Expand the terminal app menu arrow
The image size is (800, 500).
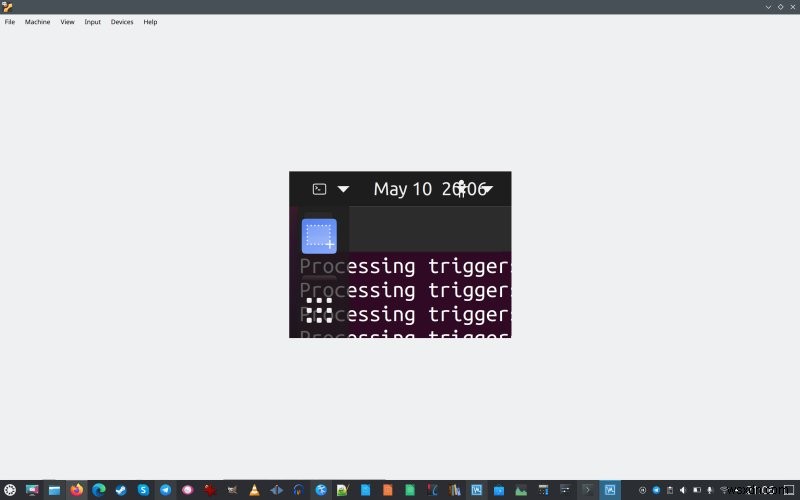click(x=343, y=189)
